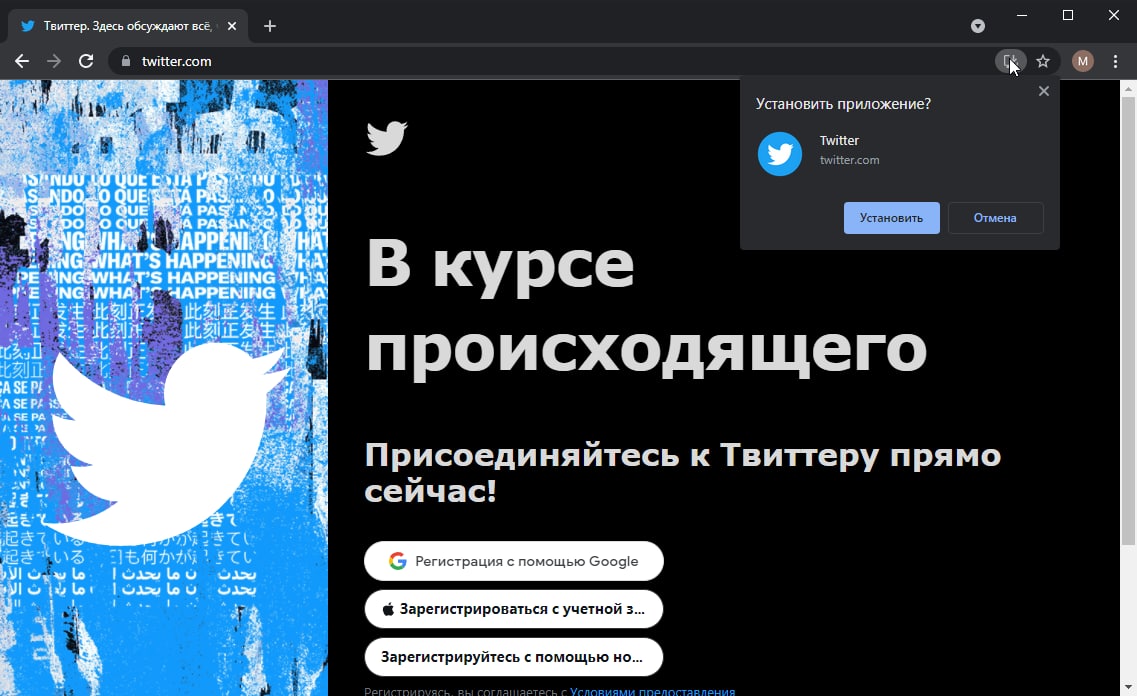Click the back navigation arrow
Image resolution: width=1137 pixels, height=696 pixels.
tap(22, 62)
